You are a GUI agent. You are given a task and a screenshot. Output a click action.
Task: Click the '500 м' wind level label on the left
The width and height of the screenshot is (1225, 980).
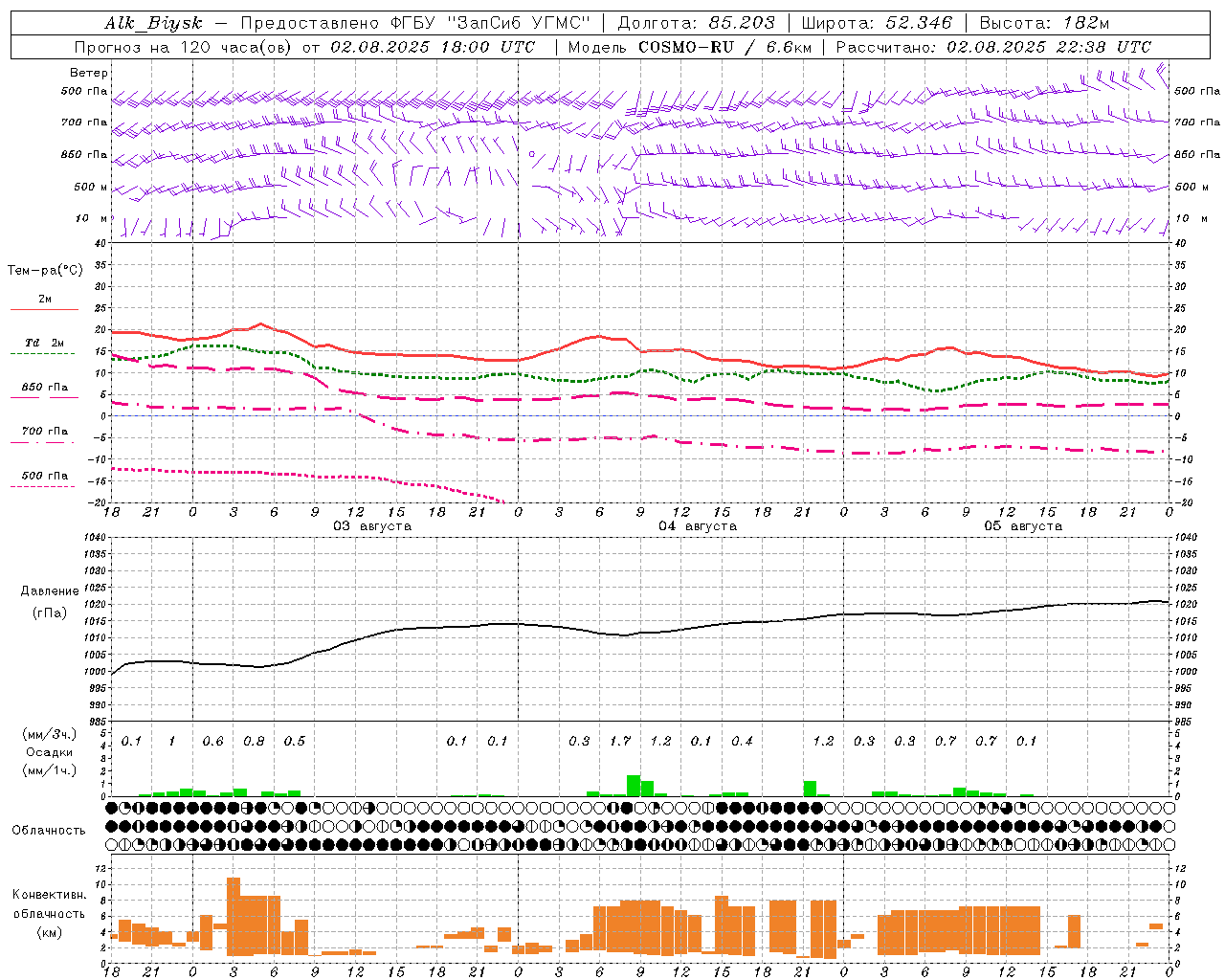tap(91, 188)
